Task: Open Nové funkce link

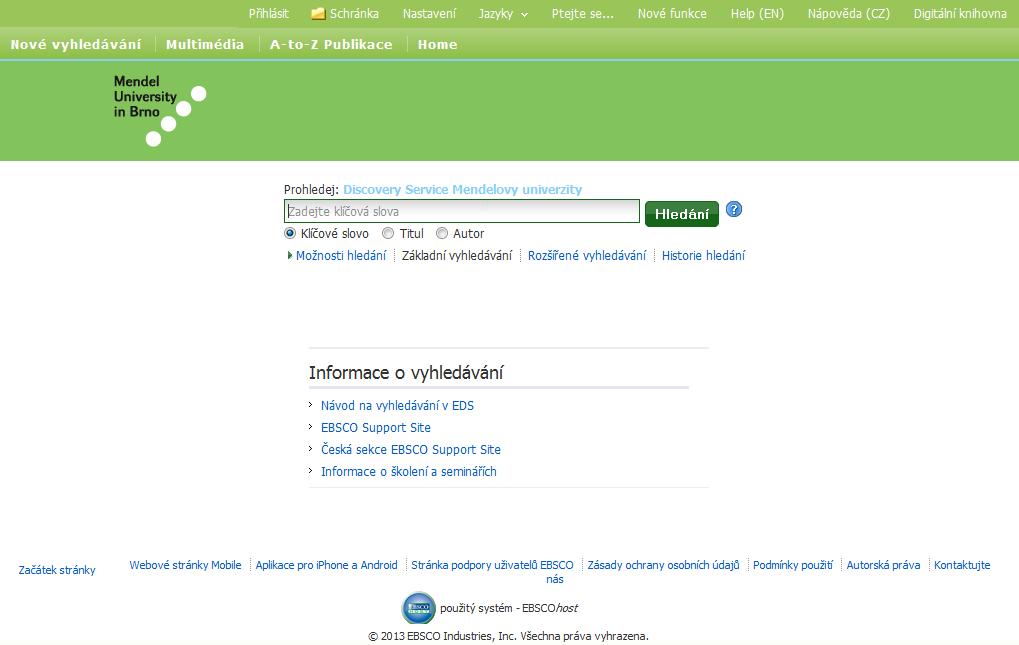Action: click(x=672, y=14)
